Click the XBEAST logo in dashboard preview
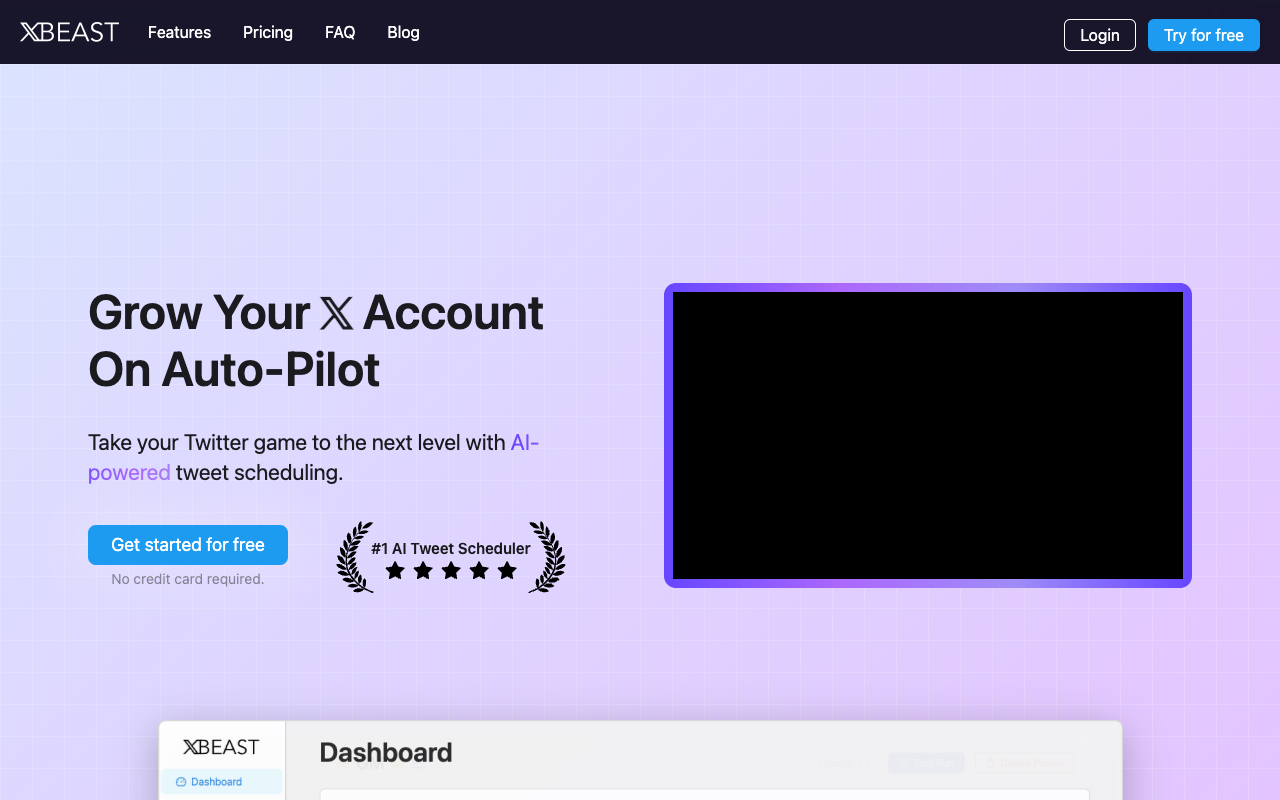 [221, 747]
